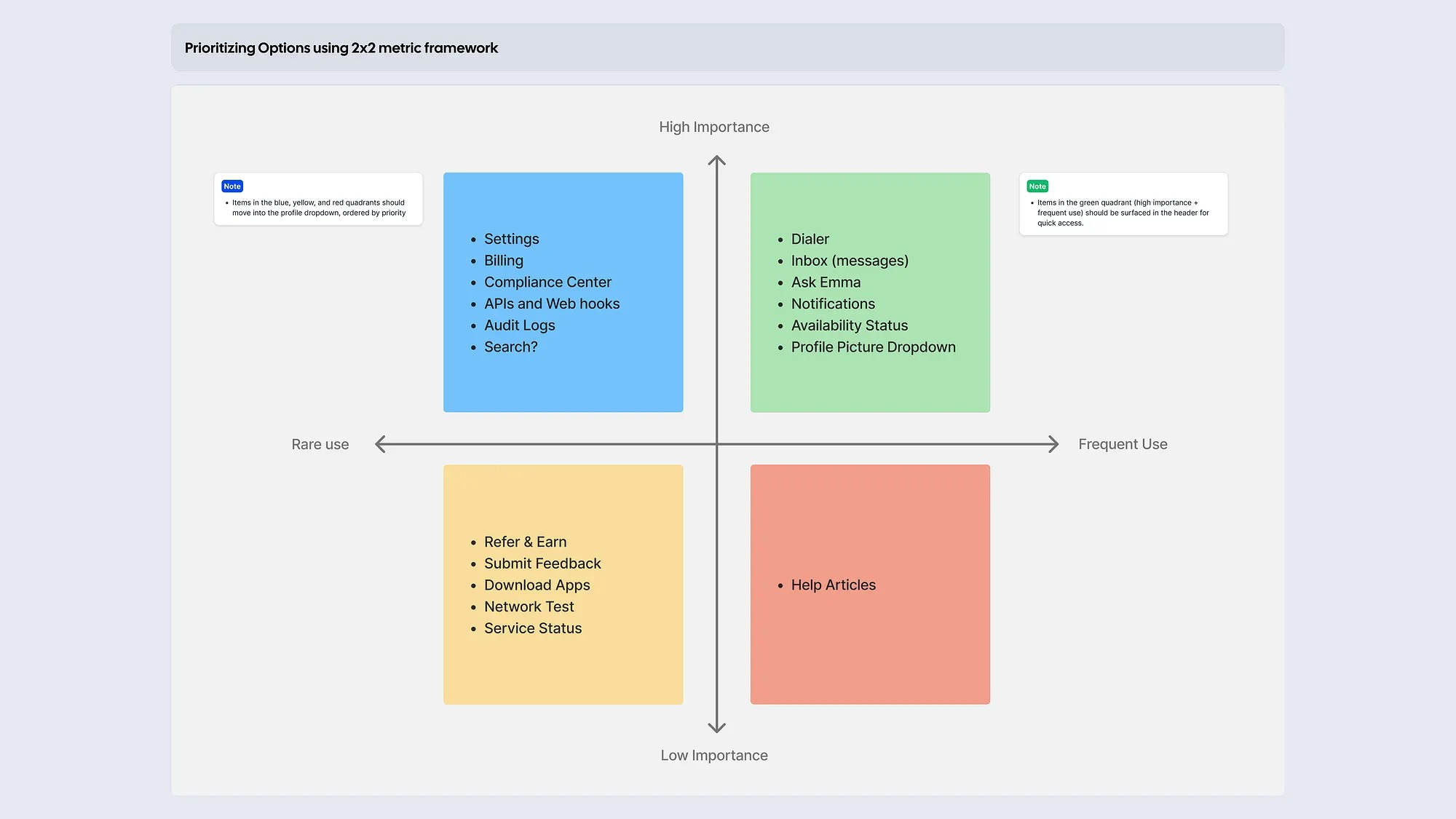Click the Compliance Center list item

point(547,282)
